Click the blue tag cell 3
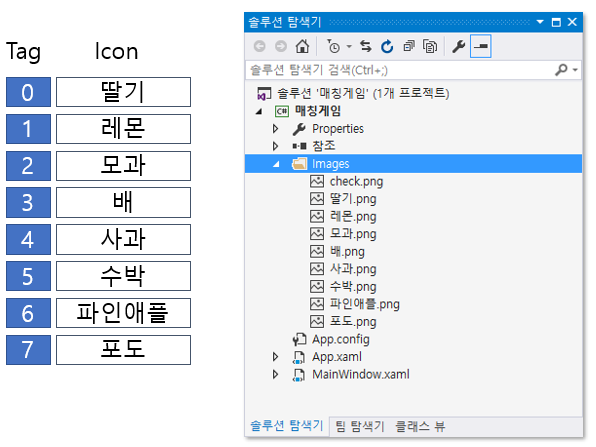596x447 pixels. coord(29,202)
